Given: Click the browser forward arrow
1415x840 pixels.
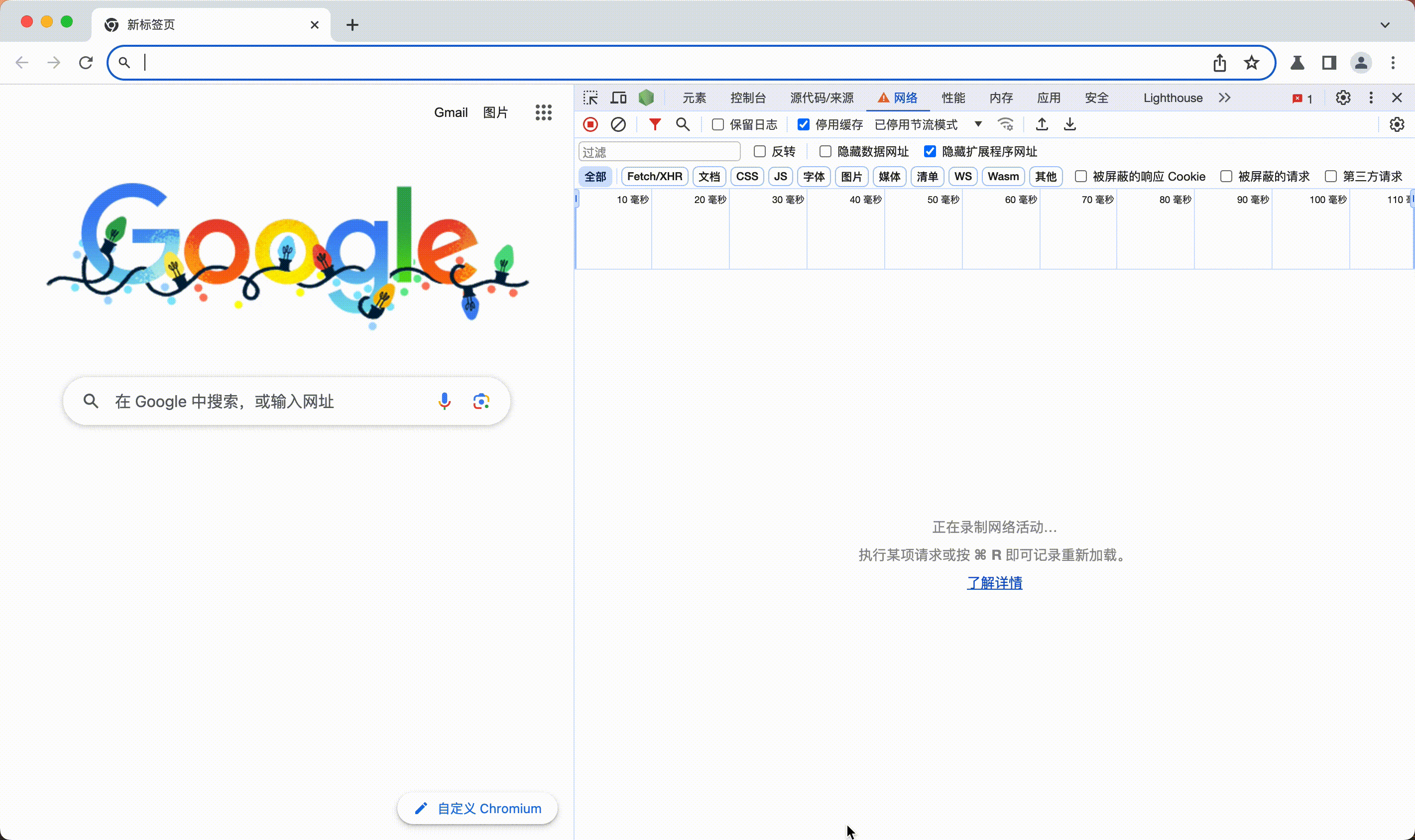Looking at the screenshot, I should pyautogui.click(x=54, y=62).
